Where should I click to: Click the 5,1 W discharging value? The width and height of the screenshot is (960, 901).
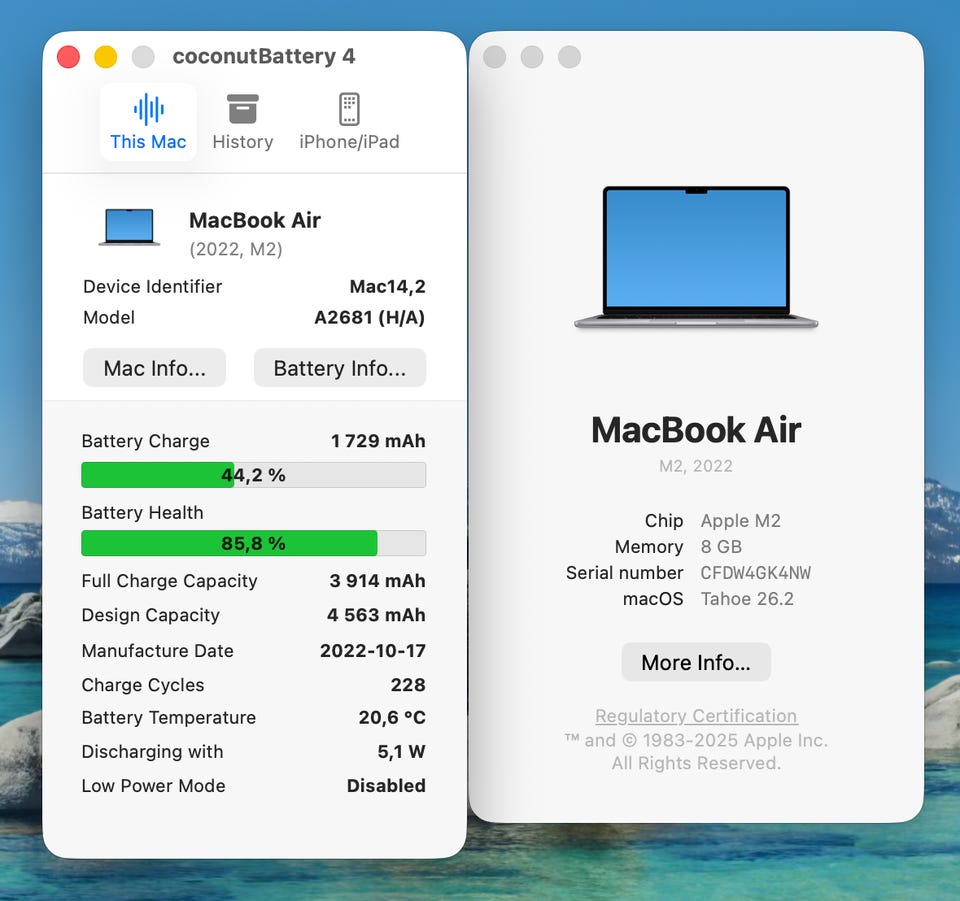pos(402,751)
